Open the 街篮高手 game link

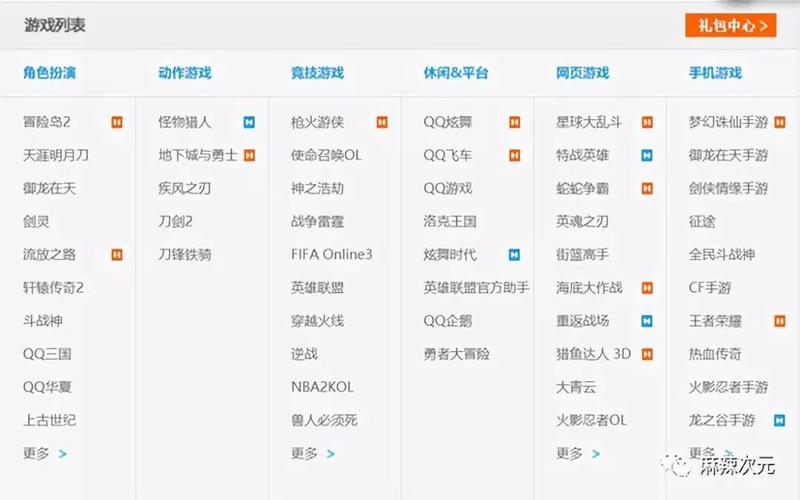(x=583, y=255)
